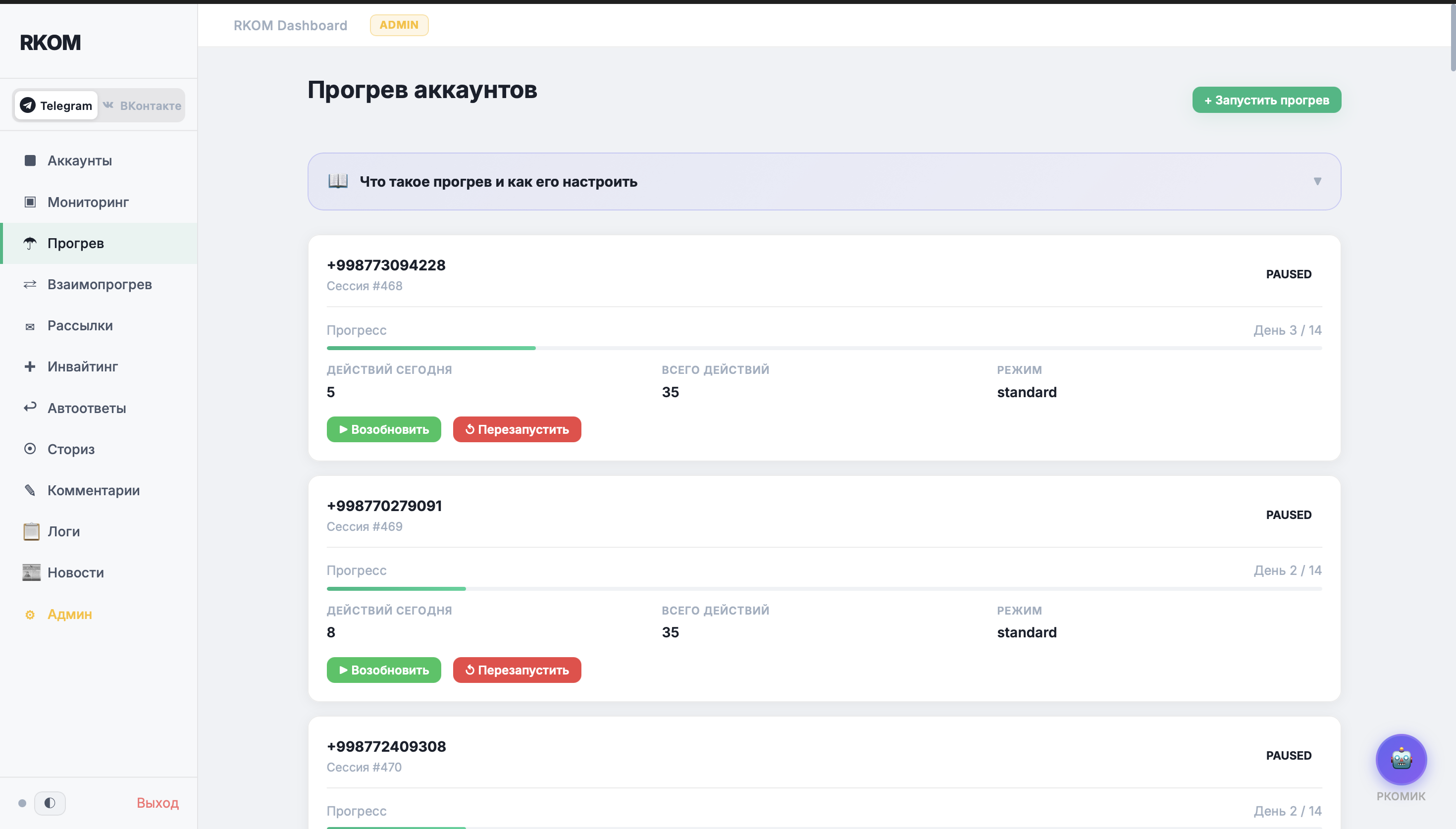The height and width of the screenshot is (829, 1456).
Task: Switch platform to Telegram
Action: (x=56, y=105)
